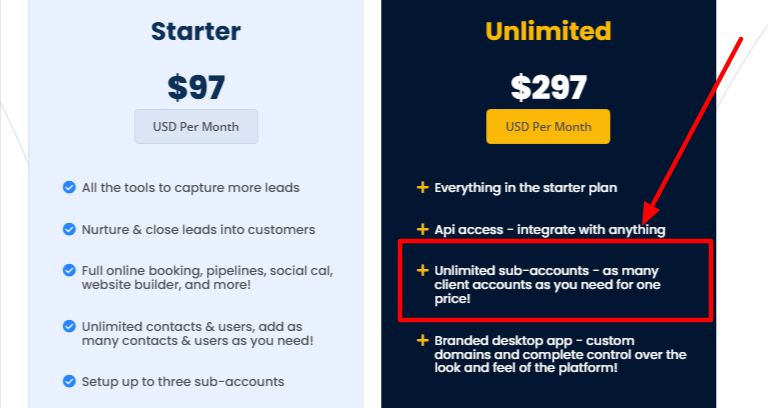Click checkmark icon beside 'Setup up to three sub-accounts'
The image size is (768, 408).
[69, 381]
